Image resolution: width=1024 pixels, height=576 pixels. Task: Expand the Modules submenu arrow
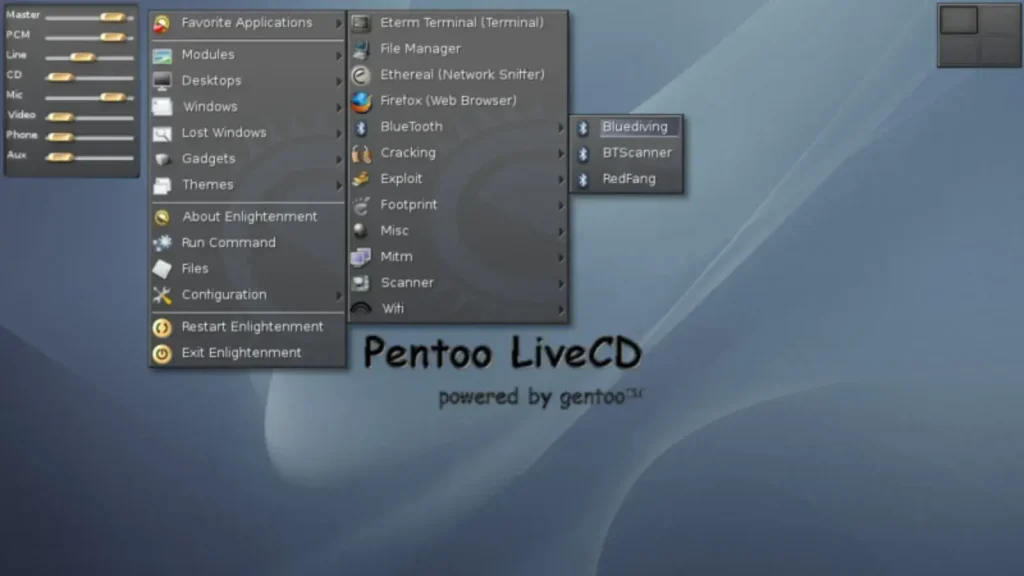[x=338, y=56]
